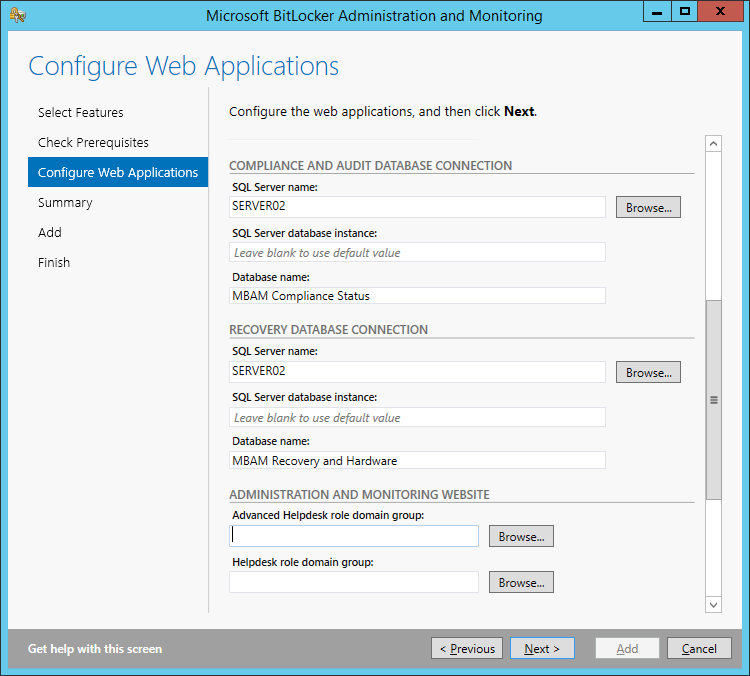
Task: Focus Compliance SQL Server database instance field
Action: click(x=417, y=252)
